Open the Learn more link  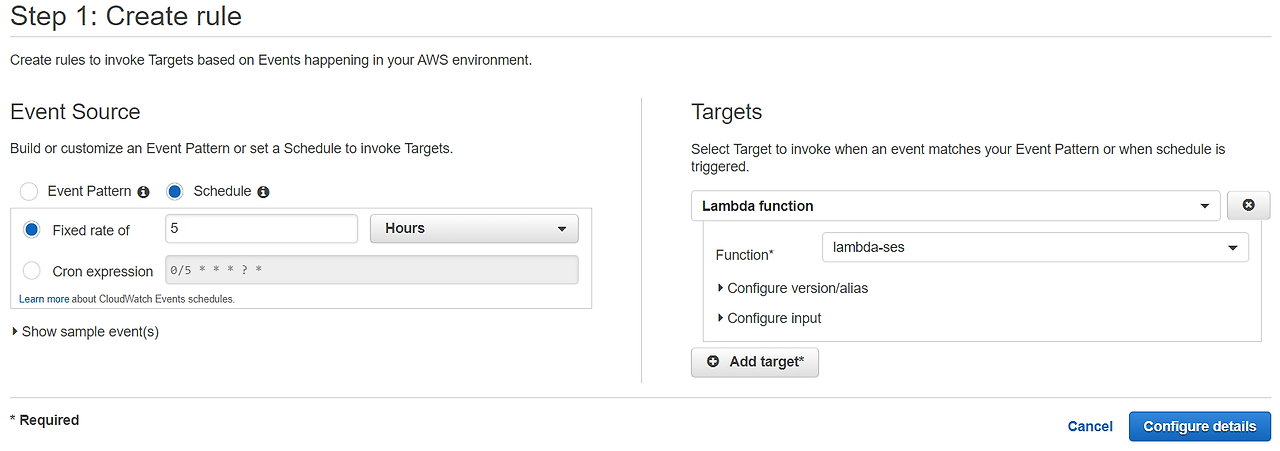tap(44, 299)
